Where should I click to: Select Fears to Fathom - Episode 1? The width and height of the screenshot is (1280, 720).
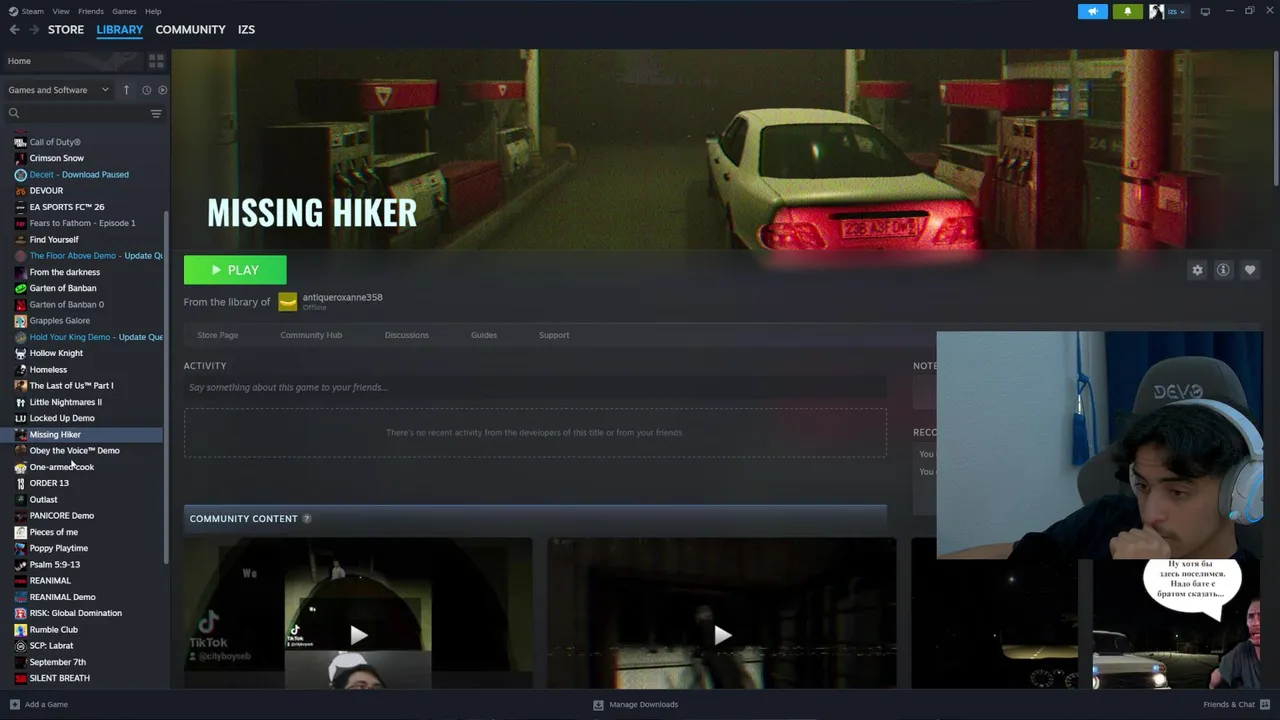(82, 223)
